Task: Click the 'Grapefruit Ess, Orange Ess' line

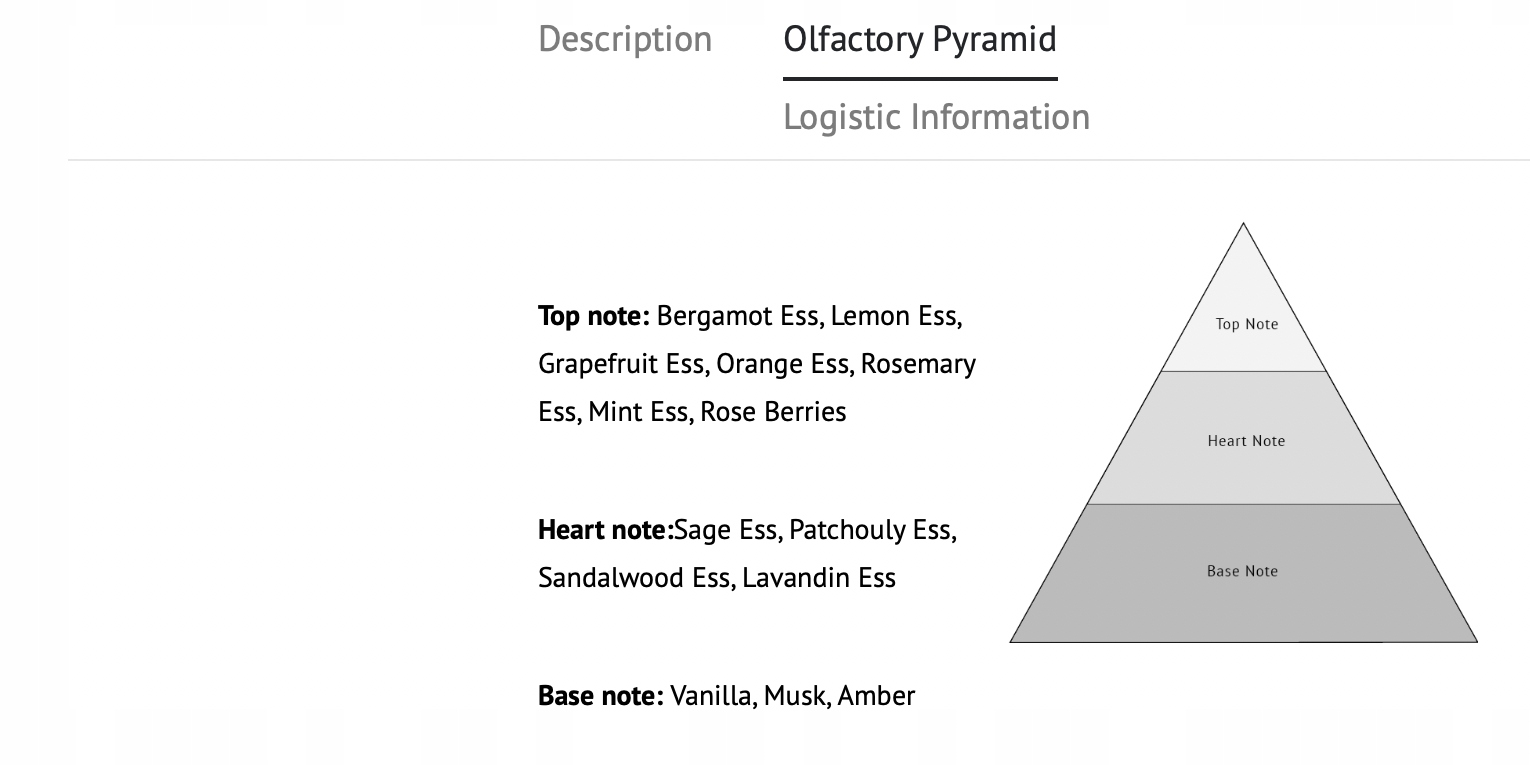Action: click(x=757, y=364)
